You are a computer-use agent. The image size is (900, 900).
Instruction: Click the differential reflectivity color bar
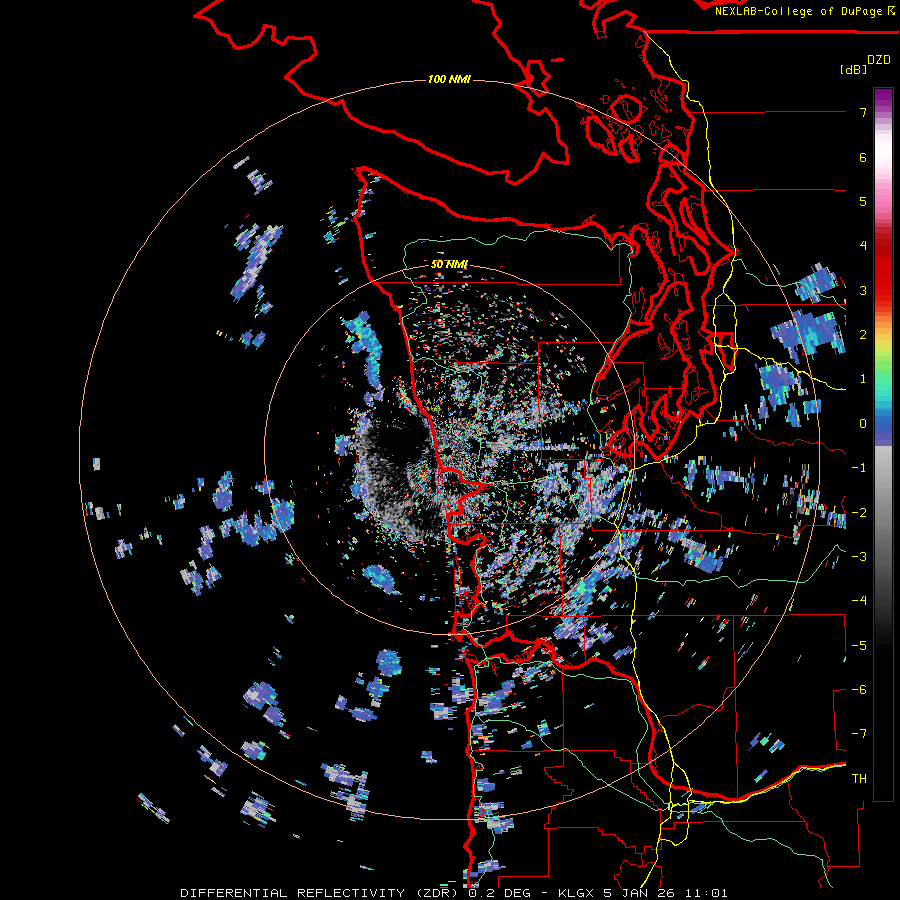click(x=883, y=444)
